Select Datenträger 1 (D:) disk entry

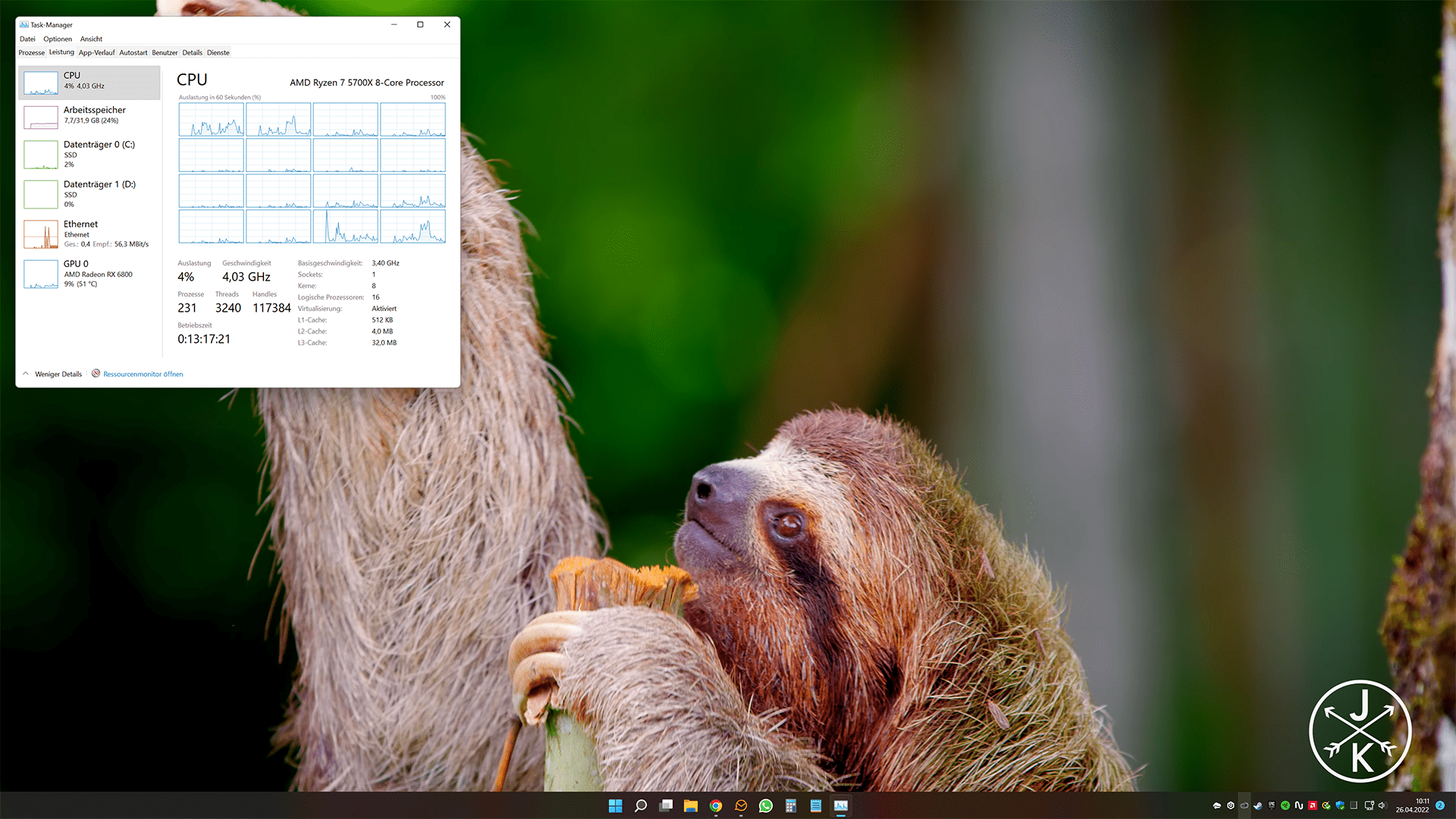click(x=89, y=194)
